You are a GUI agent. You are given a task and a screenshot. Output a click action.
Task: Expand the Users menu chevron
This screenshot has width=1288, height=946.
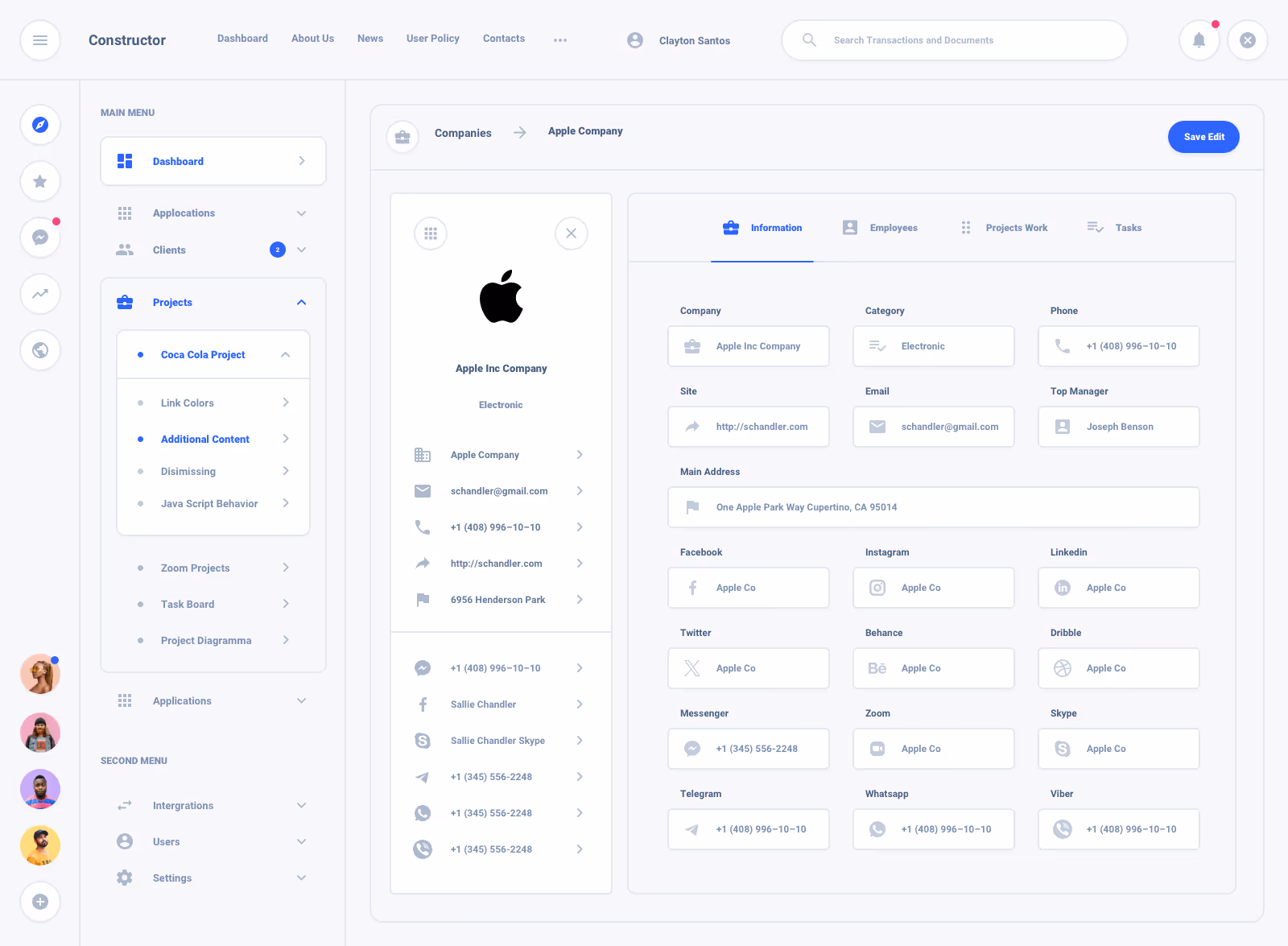pos(302,841)
